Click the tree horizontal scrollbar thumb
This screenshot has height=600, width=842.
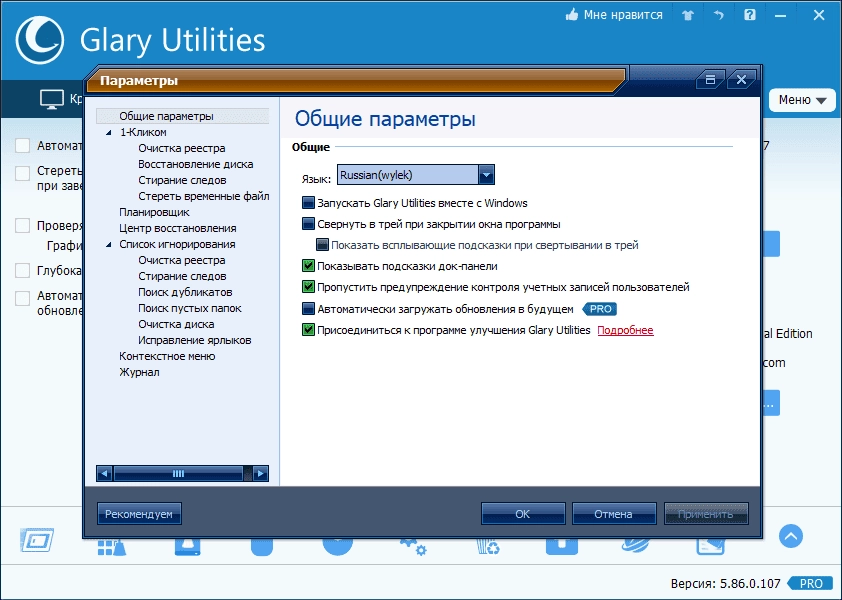coord(178,473)
